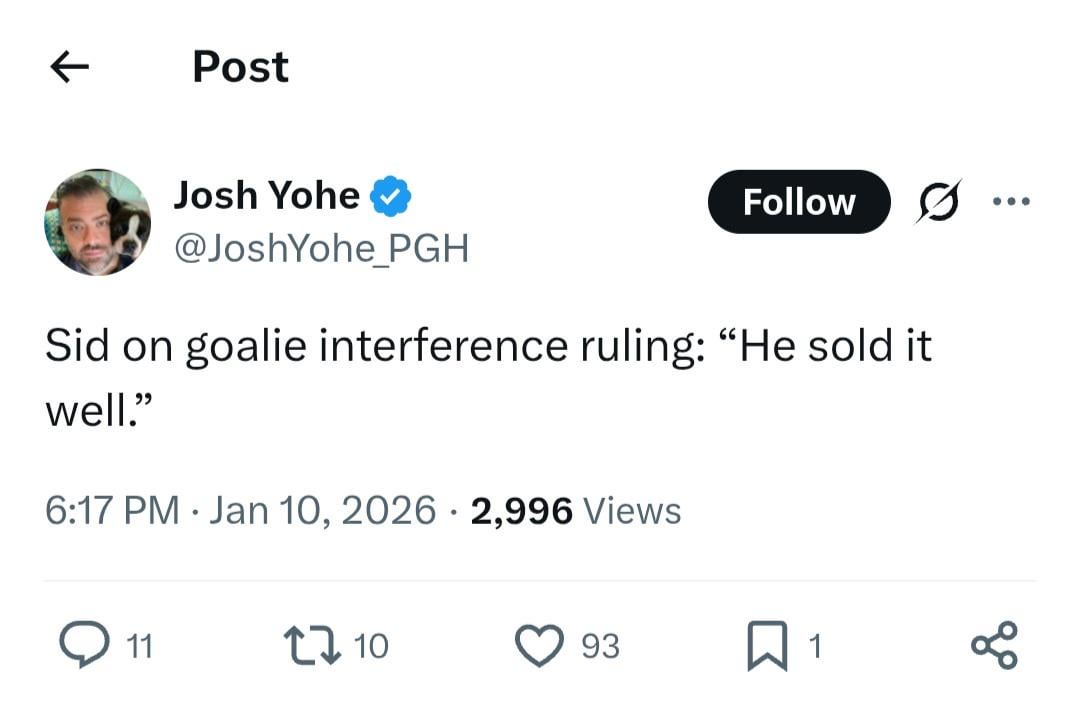Bookmark the post using the bookmark icon
Screen dimensions: 1080x708
click(x=769, y=645)
